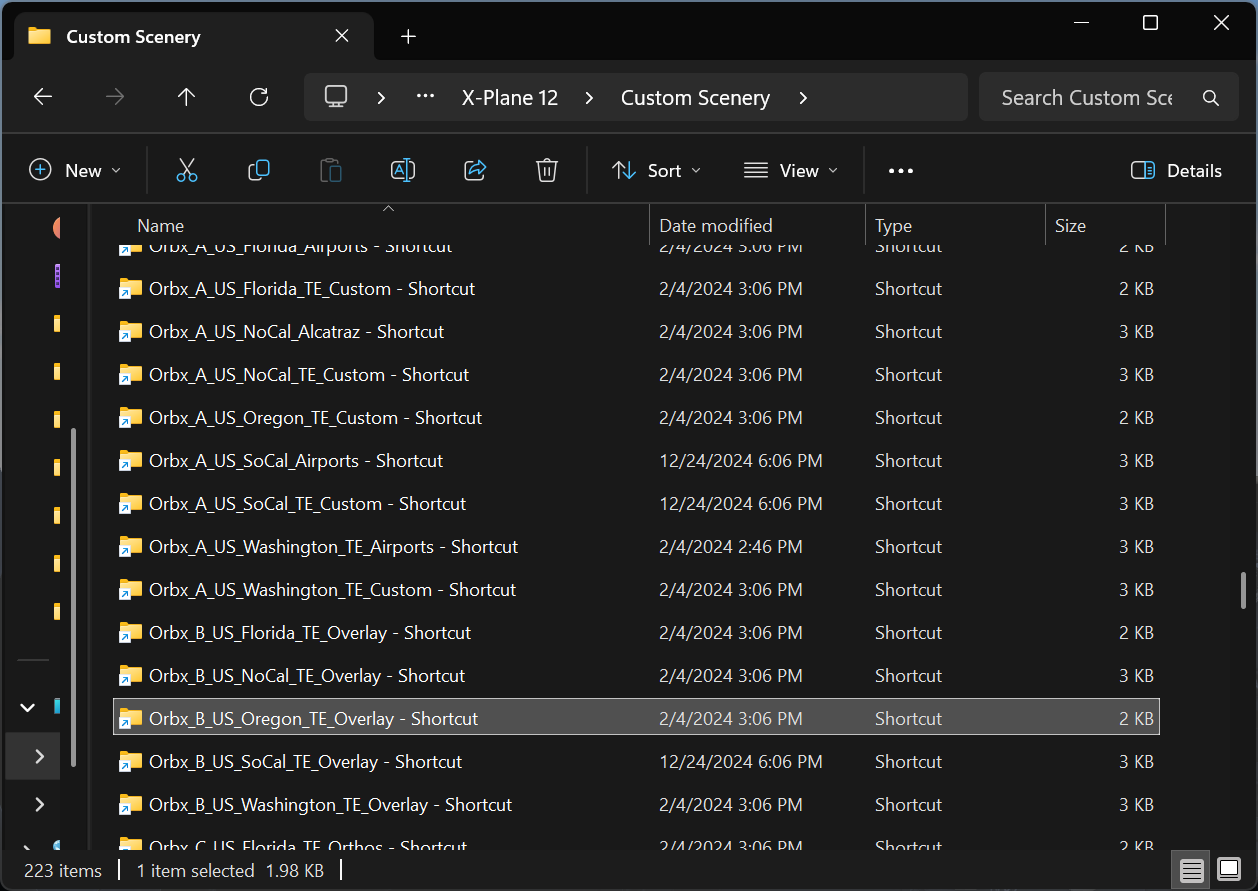The height and width of the screenshot is (891, 1258).
Task: Sort by Name column header
Action: pyautogui.click(x=389, y=225)
